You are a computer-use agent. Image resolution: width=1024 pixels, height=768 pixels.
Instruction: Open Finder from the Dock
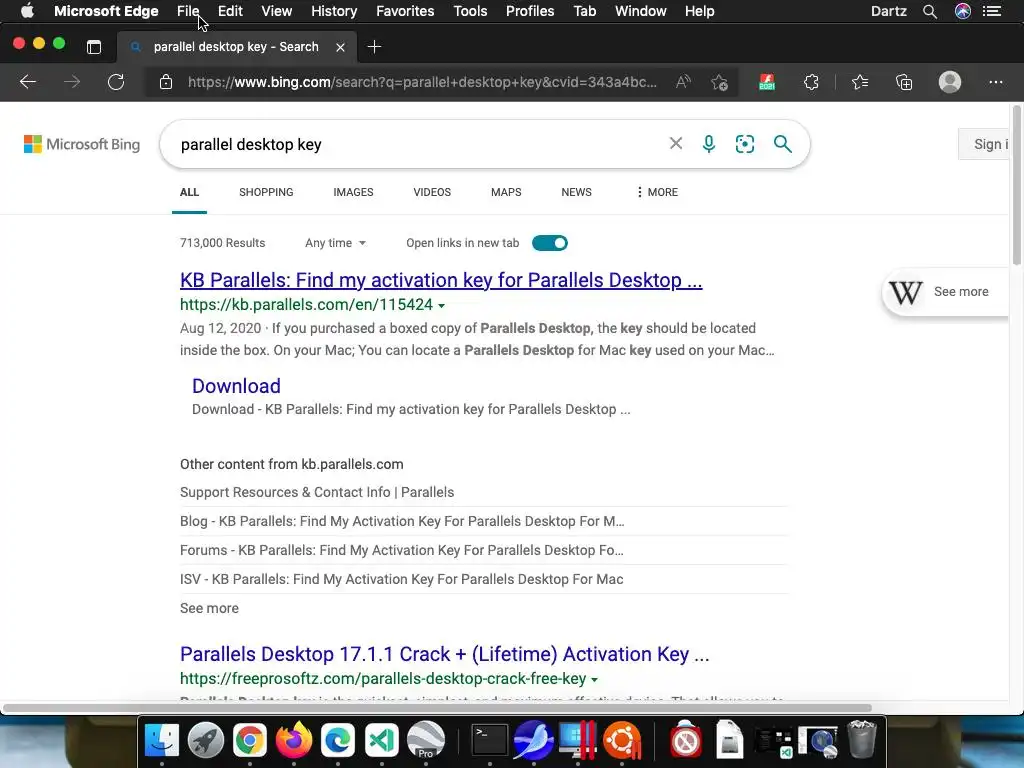pos(161,740)
